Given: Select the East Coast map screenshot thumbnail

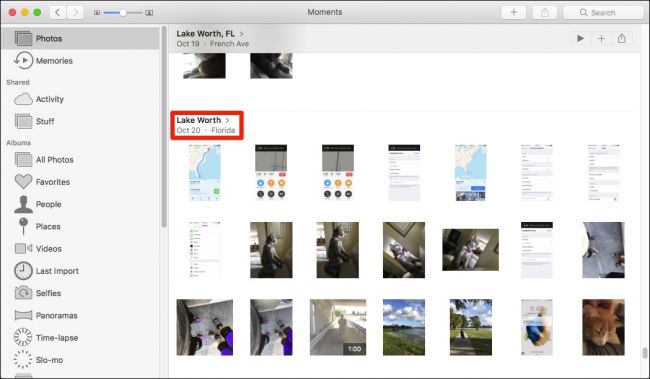Looking at the screenshot, I should click(x=471, y=172).
